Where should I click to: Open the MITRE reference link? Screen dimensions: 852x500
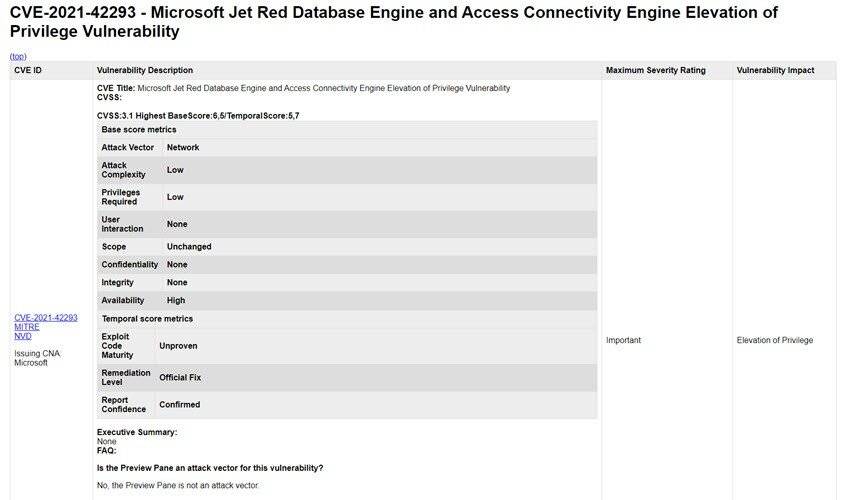[26, 327]
